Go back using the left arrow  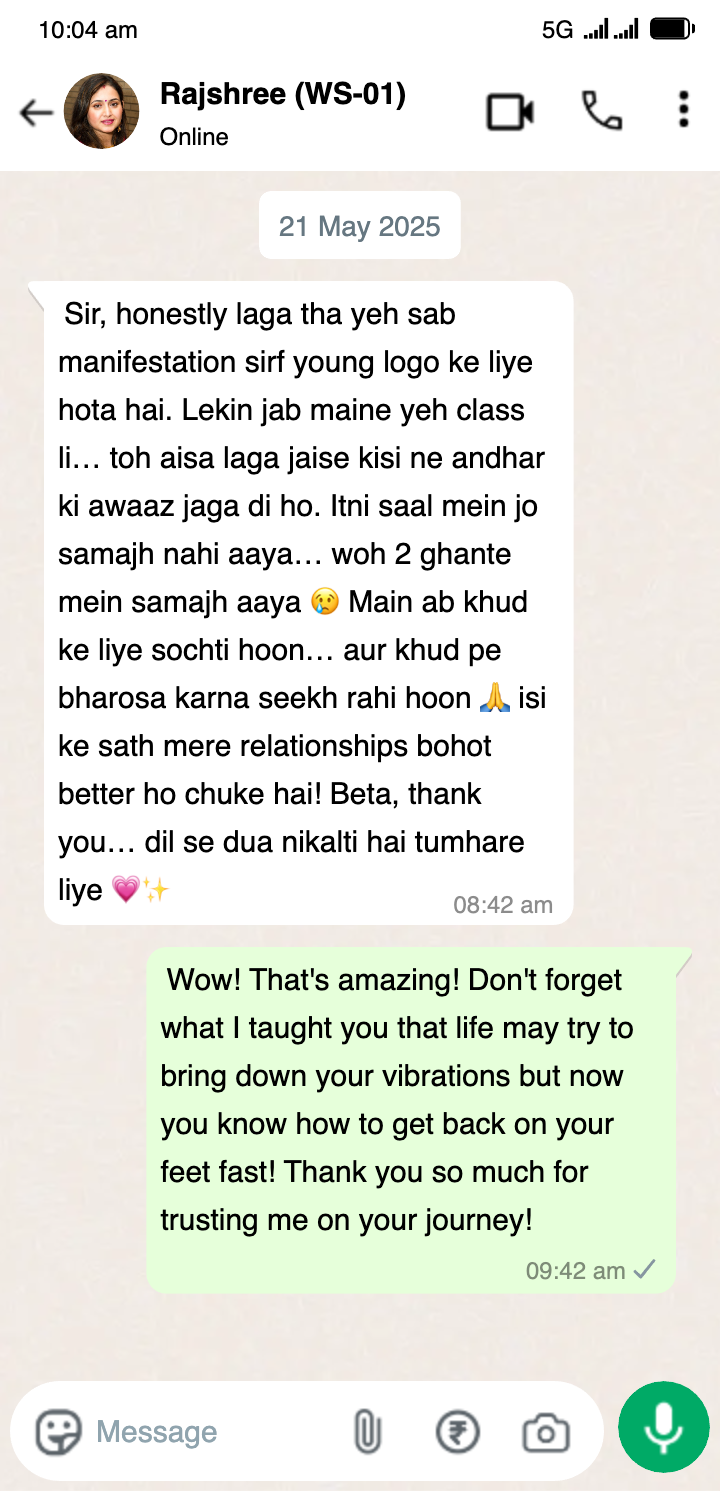(x=36, y=112)
